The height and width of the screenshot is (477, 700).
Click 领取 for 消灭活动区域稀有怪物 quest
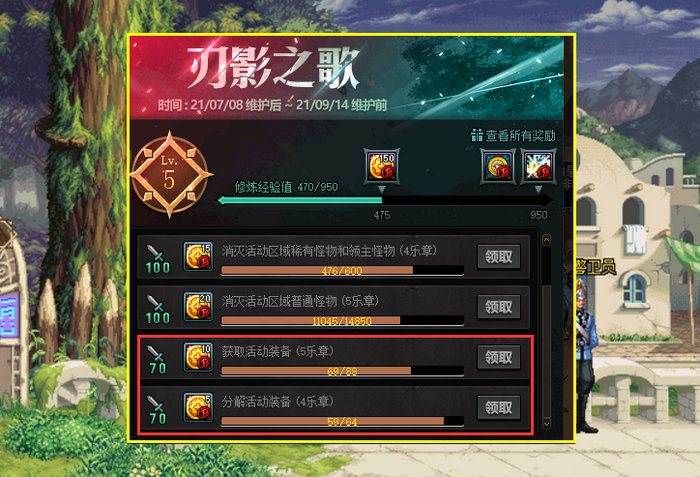pos(499,257)
